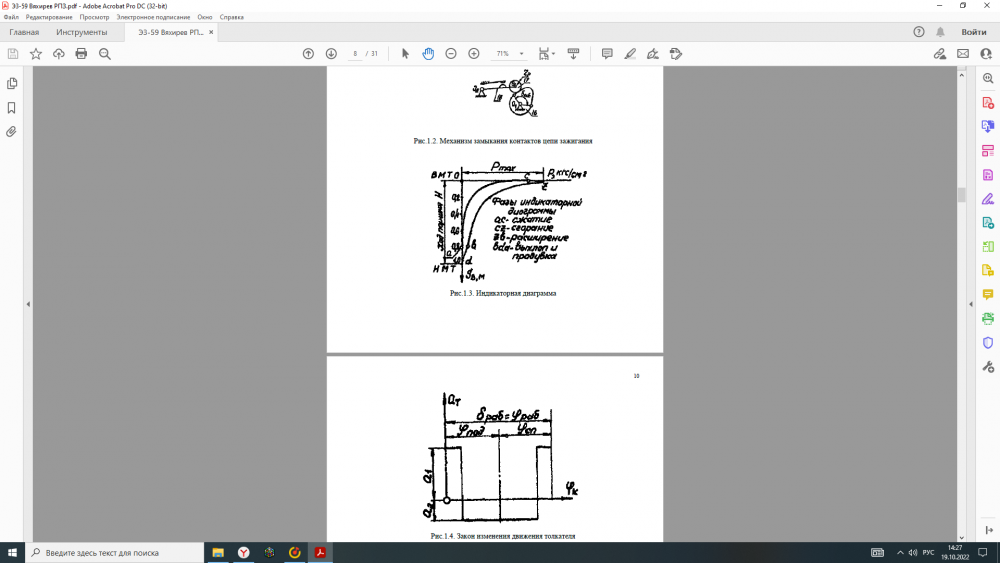Open the Protect shield tool
This screenshot has height=563, width=1000.
[x=988, y=343]
